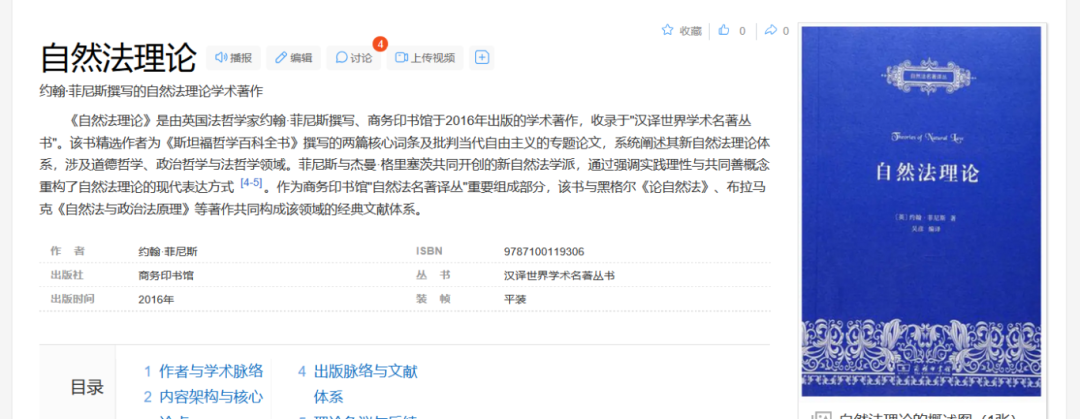Click the plus icon beside 上传视频
This screenshot has width=1080, height=419.
tap(482, 58)
